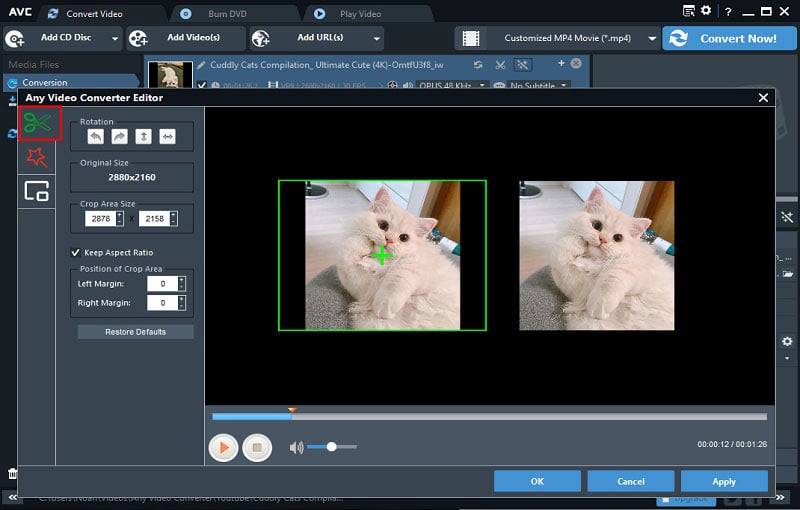Click the Convert Now! button
Screen dimensions: 800x510
pos(729,38)
